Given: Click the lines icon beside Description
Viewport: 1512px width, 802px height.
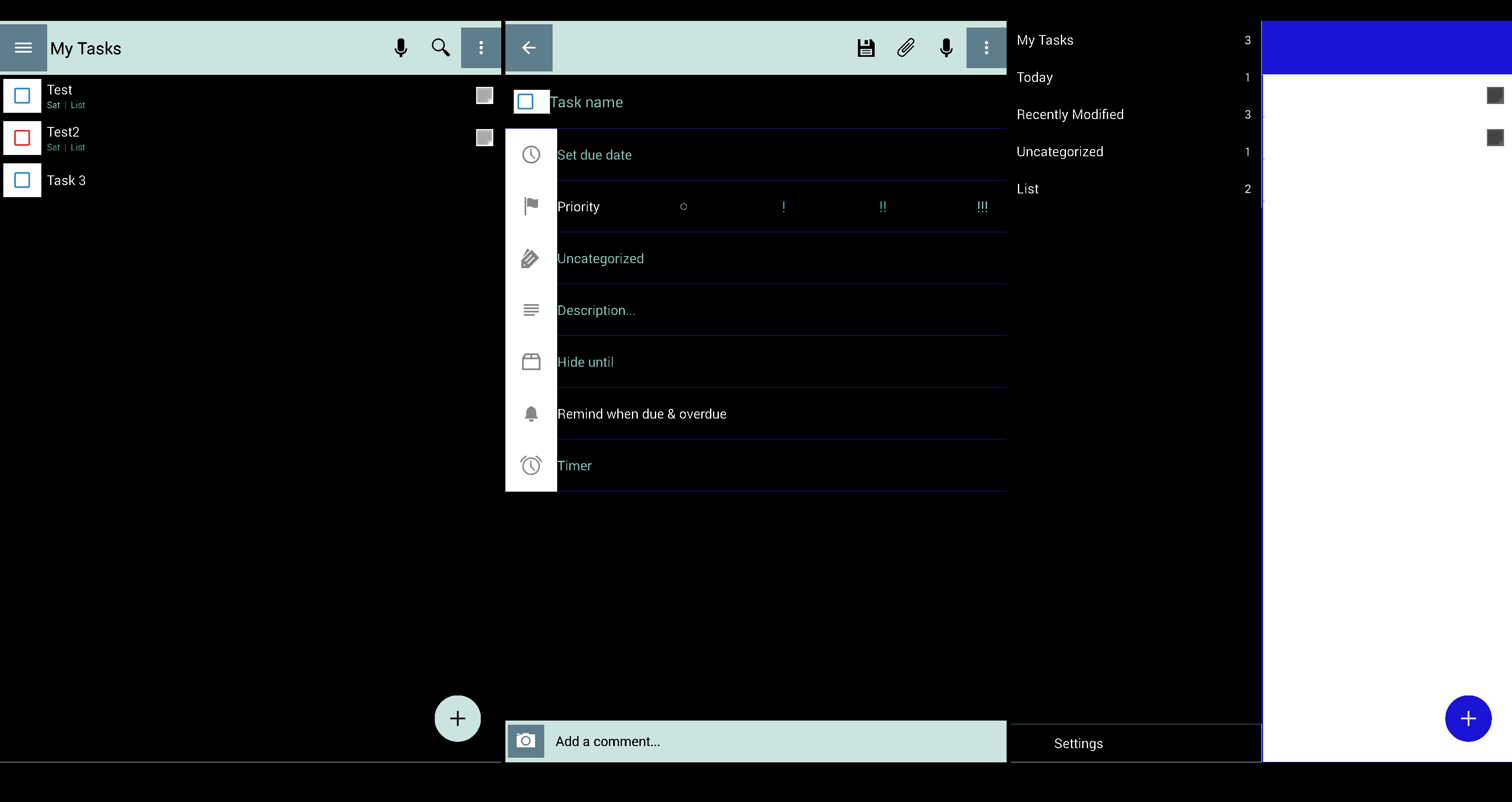Looking at the screenshot, I should click(531, 310).
